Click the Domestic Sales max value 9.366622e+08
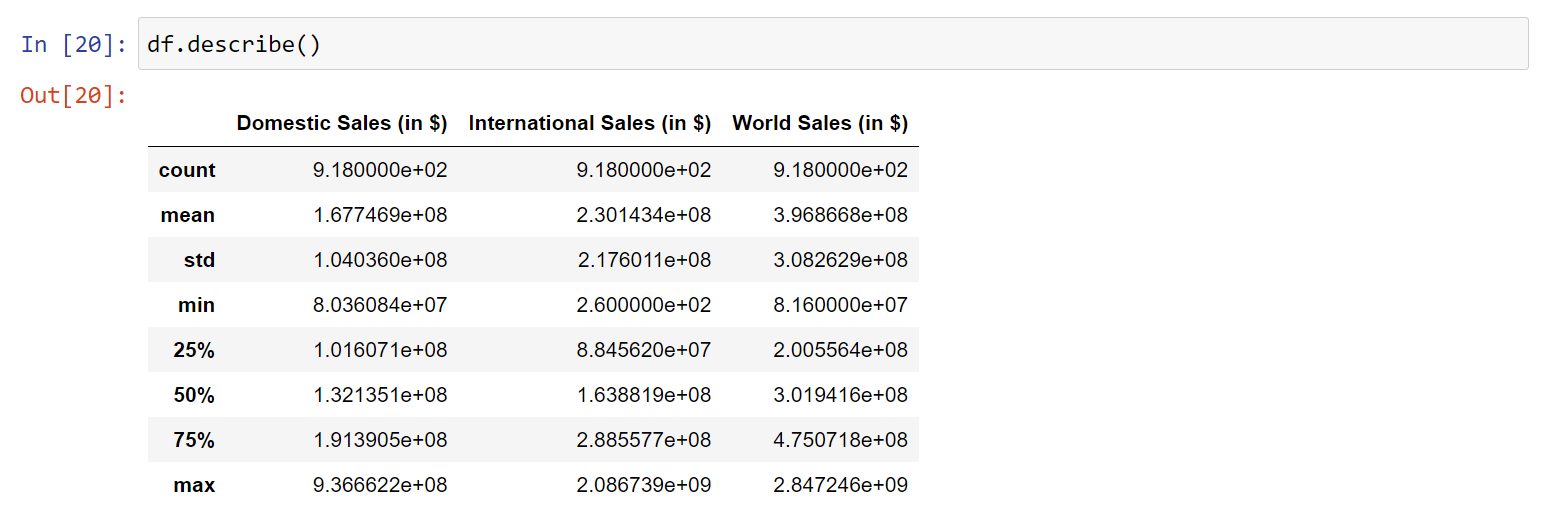 [380, 485]
